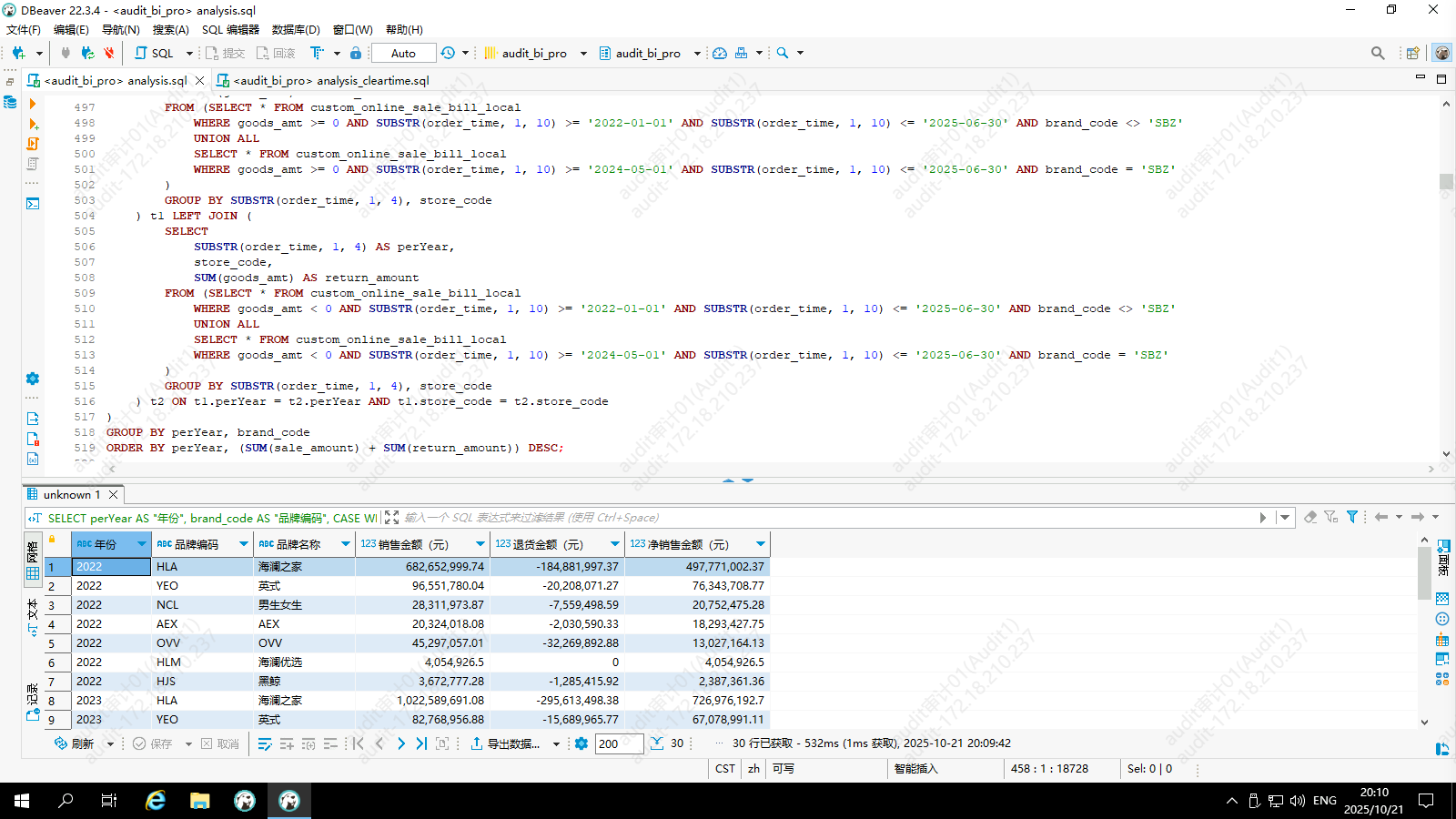Expand the audit_bi_pro active connection dropdown
The width and height of the screenshot is (1456, 819).
click(583, 53)
